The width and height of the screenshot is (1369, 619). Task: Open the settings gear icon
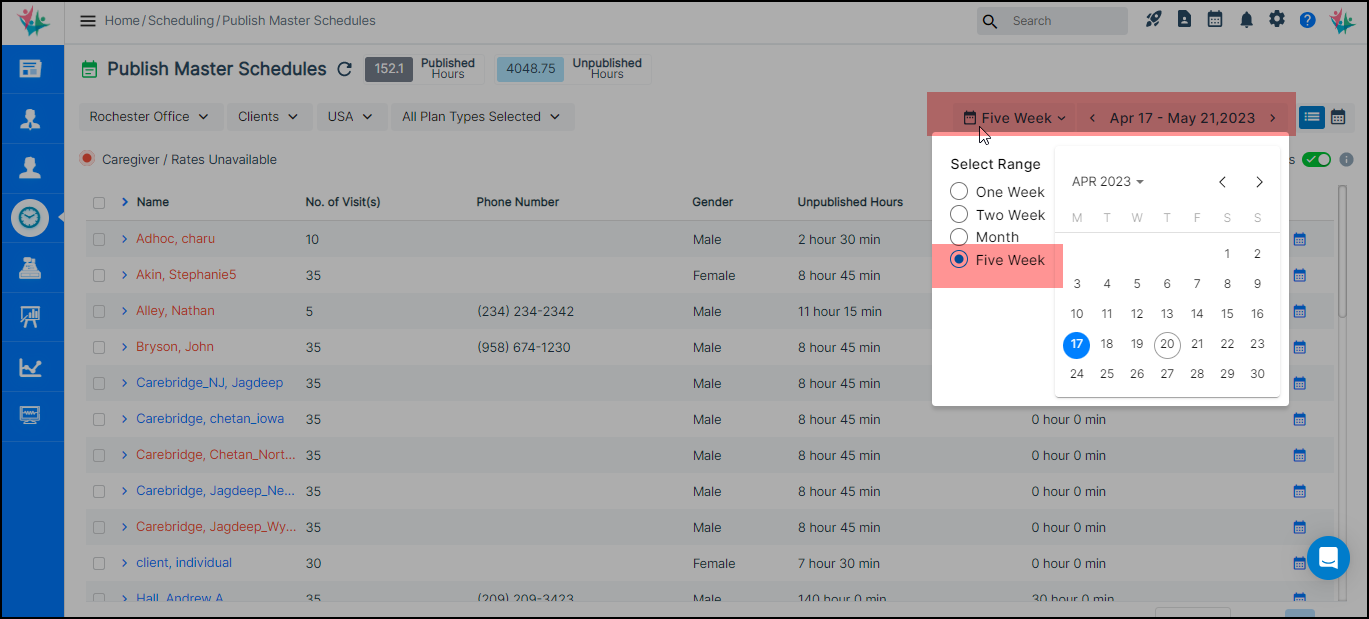1277,20
